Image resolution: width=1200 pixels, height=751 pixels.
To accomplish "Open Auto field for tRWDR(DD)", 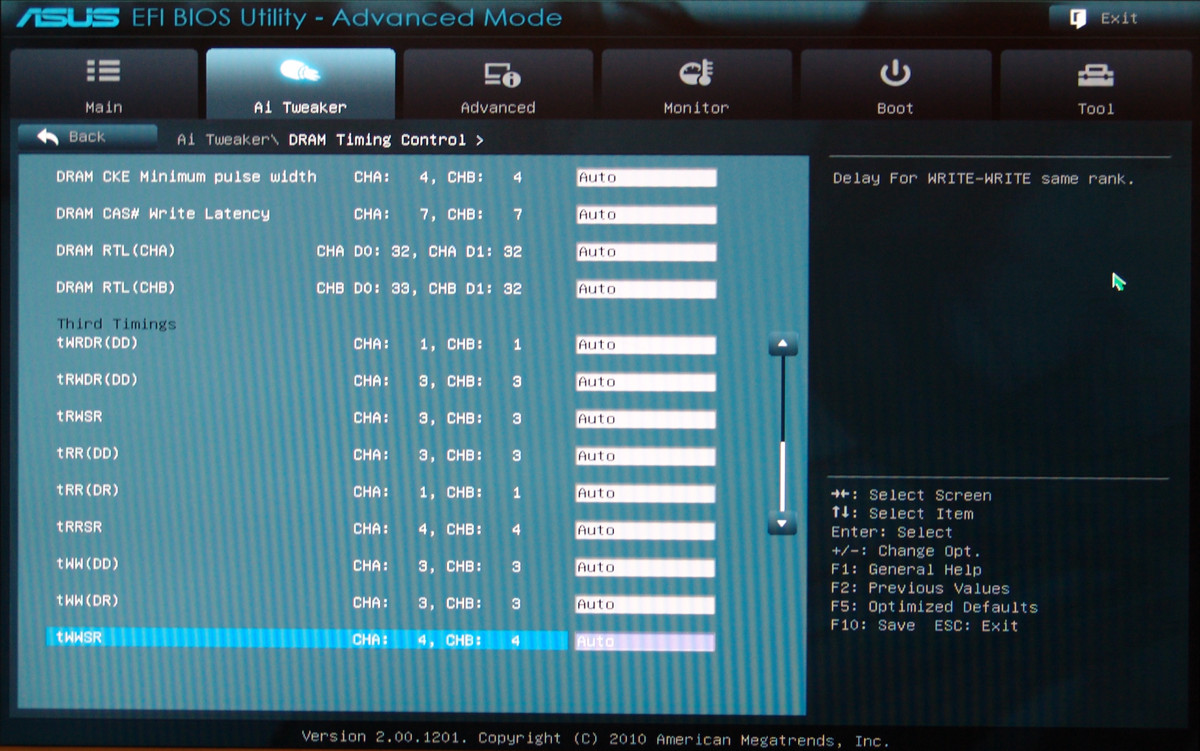I will click(646, 382).
